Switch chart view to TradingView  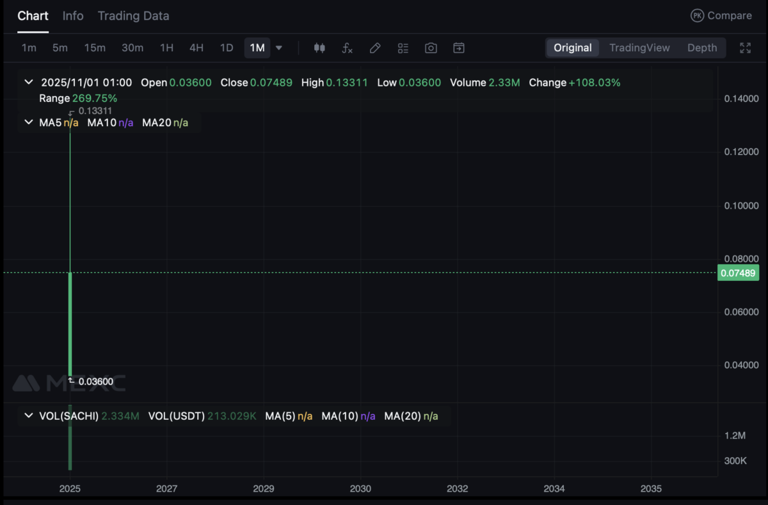coord(639,48)
